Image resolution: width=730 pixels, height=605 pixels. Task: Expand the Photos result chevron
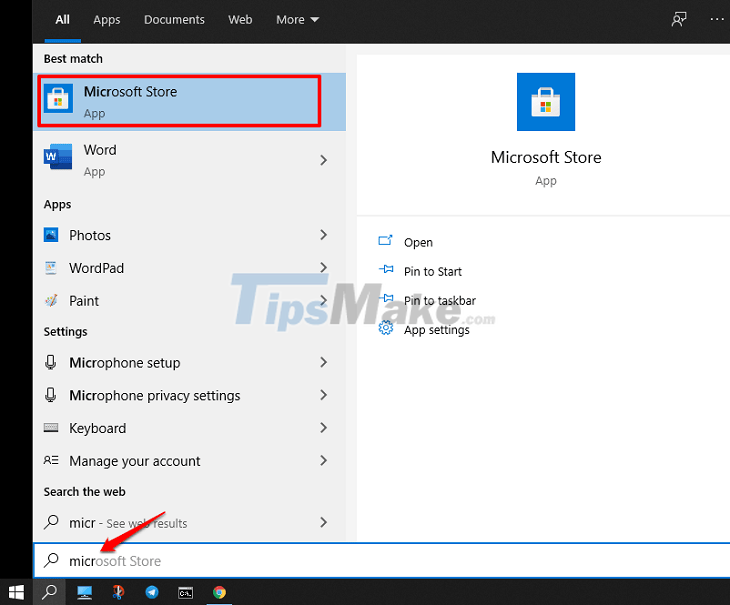(324, 235)
